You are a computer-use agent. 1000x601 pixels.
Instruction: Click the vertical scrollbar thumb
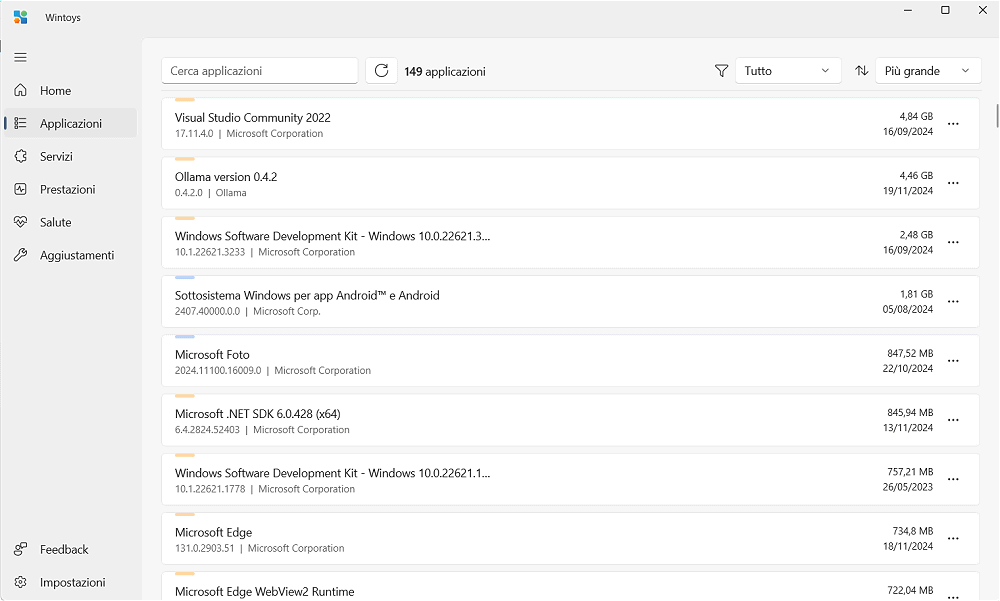[x=997, y=116]
